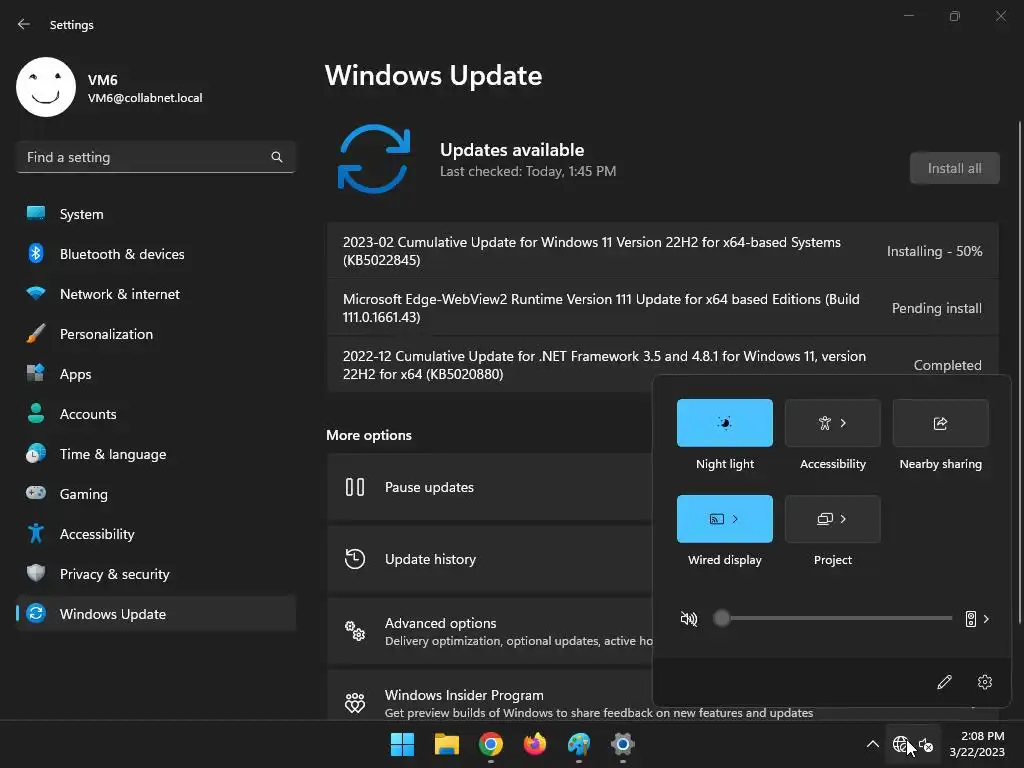This screenshot has width=1024, height=768.
Task: Toggle Night light quick setting
Action: (x=724, y=423)
